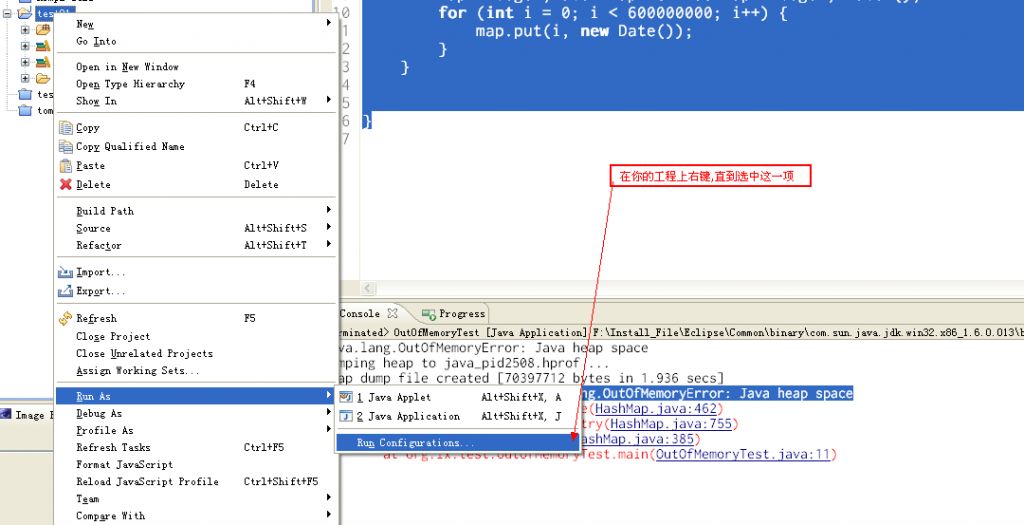Open the New submenu
The width and height of the screenshot is (1024, 525).
(x=196, y=24)
